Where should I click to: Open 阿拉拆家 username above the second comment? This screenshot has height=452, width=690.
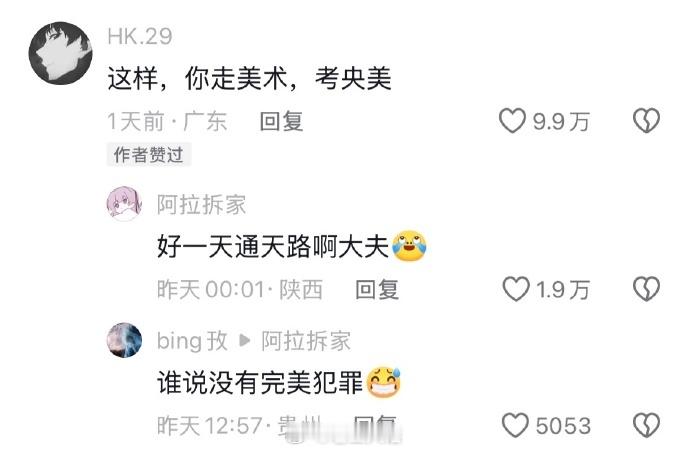(202, 205)
